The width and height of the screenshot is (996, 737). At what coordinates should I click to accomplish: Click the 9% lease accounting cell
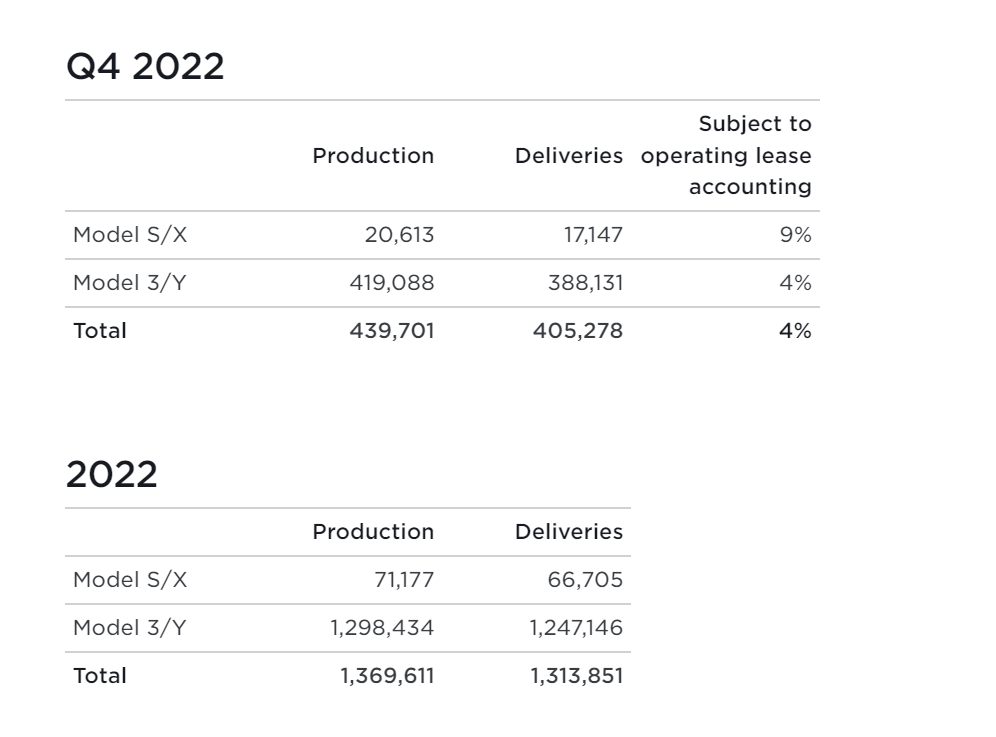795,235
